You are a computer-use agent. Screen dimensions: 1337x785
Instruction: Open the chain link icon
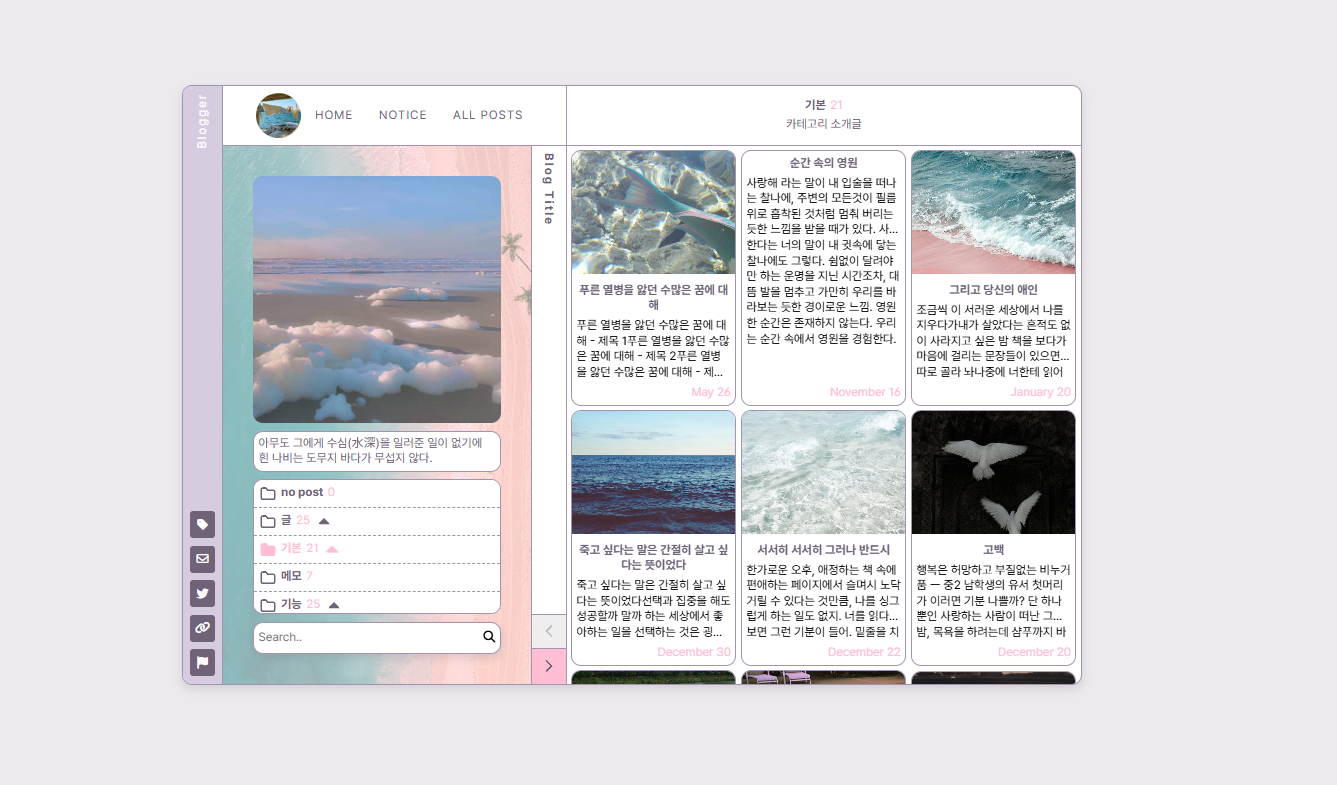[202, 628]
